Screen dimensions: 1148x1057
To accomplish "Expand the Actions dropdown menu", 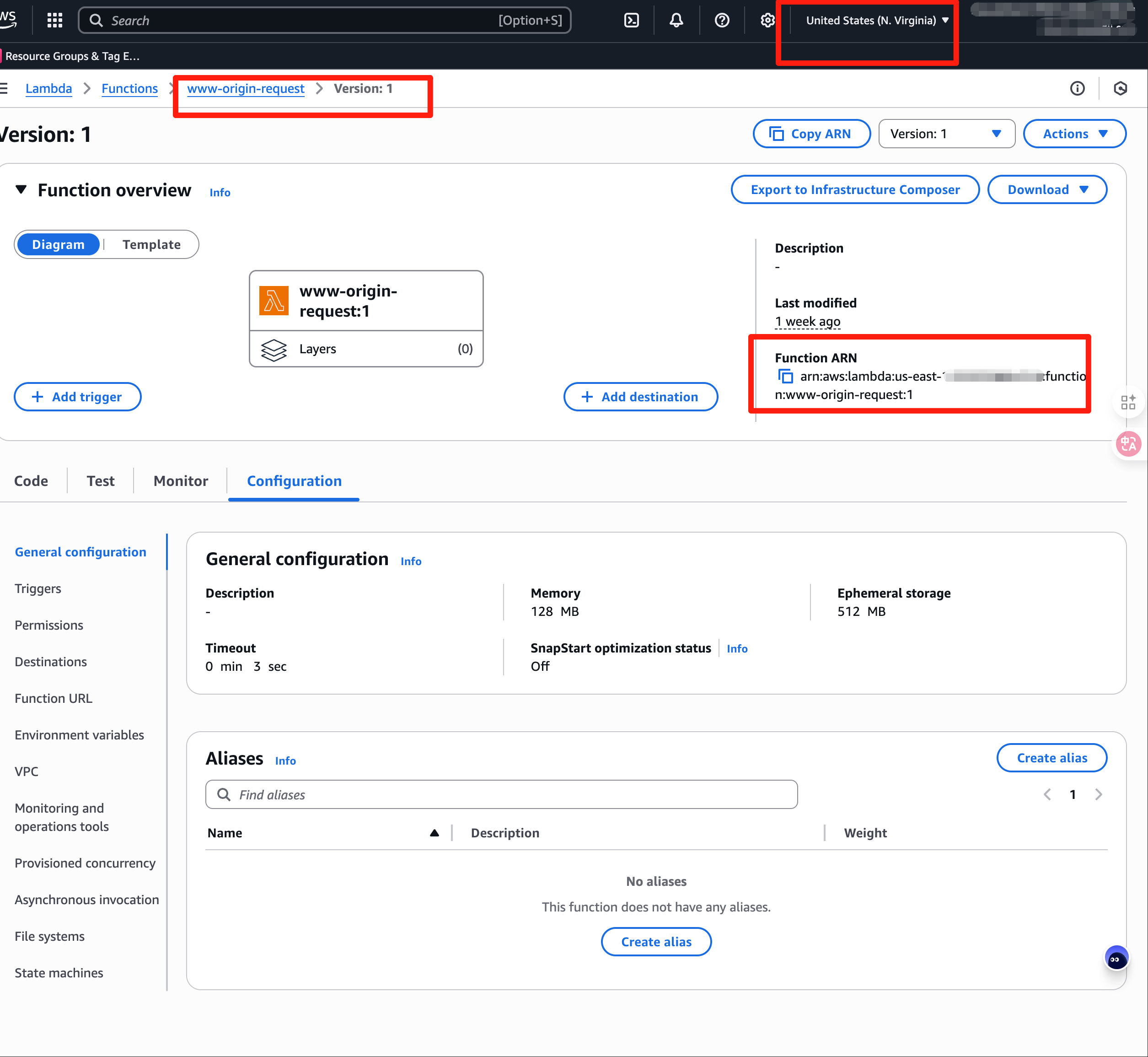I will pyautogui.click(x=1074, y=134).
